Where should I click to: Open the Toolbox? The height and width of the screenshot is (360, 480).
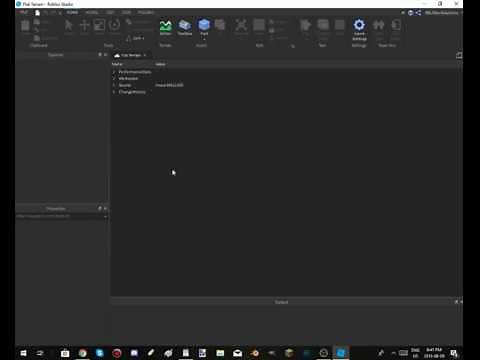pos(185,28)
